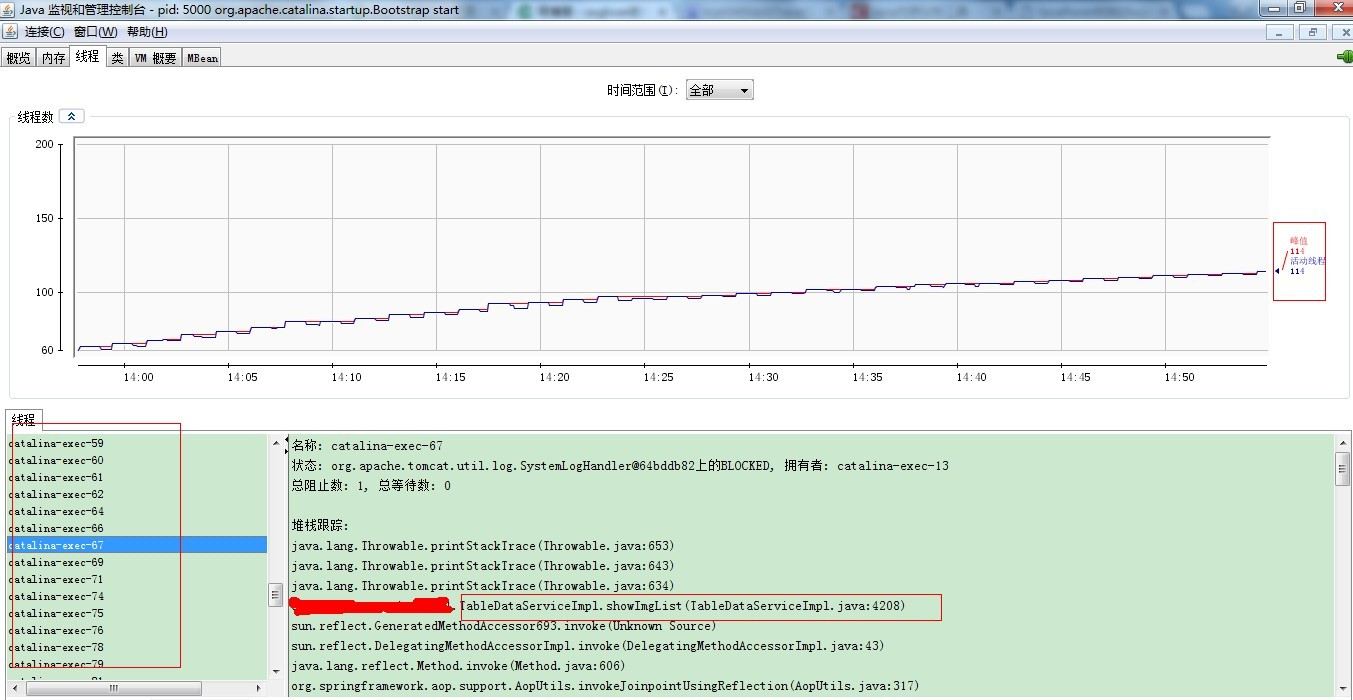Viewport: 1353px width, 700px height.
Task: Switch to the 内存 tab
Action: [x=52, y=56]
